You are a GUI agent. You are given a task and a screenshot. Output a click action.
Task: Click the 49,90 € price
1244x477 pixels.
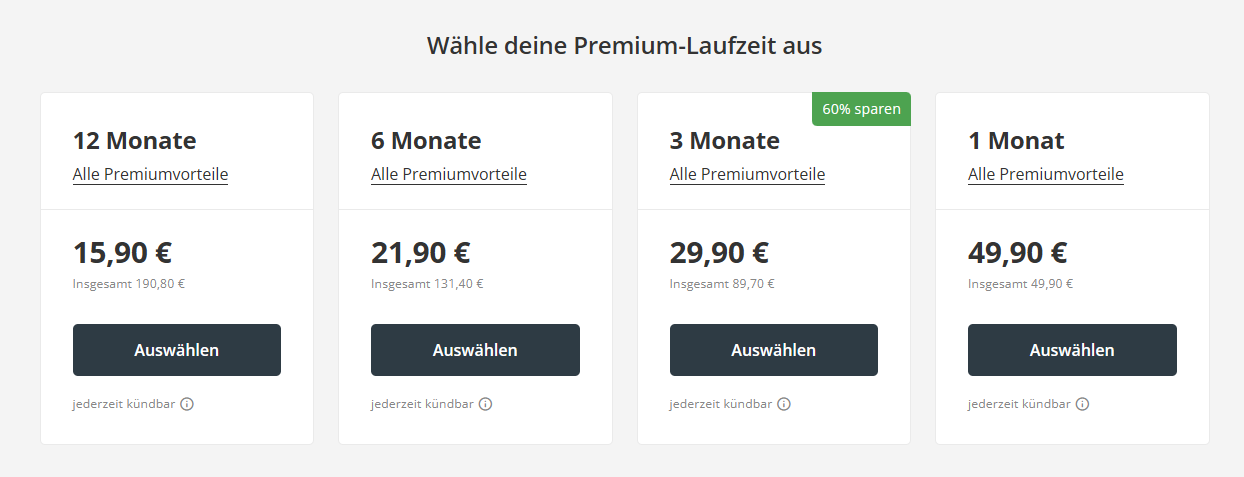point(1018,253)
